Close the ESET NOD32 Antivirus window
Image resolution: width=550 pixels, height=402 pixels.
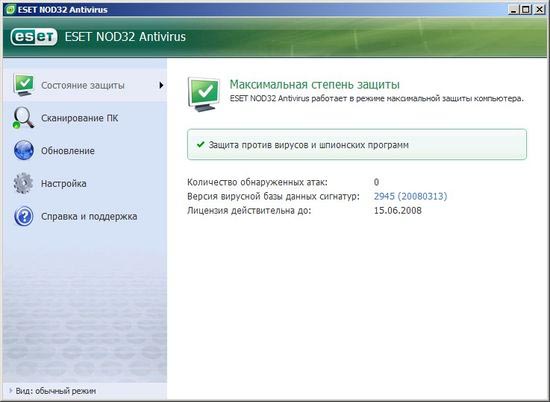tap(538, 9)
